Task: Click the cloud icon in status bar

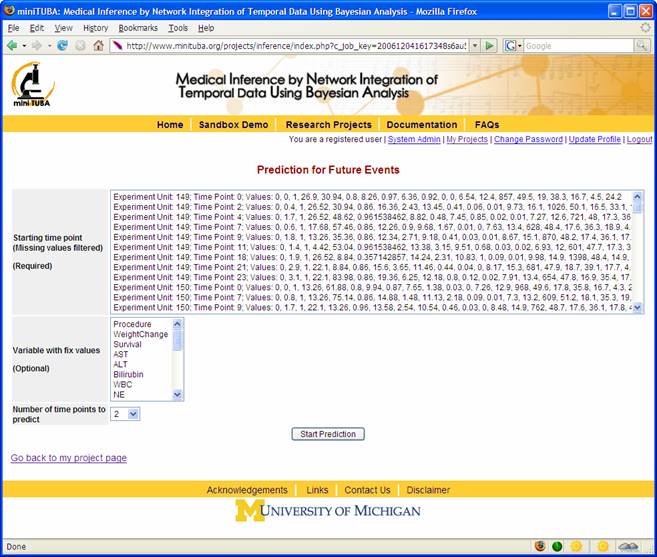Action: (628, 546)
